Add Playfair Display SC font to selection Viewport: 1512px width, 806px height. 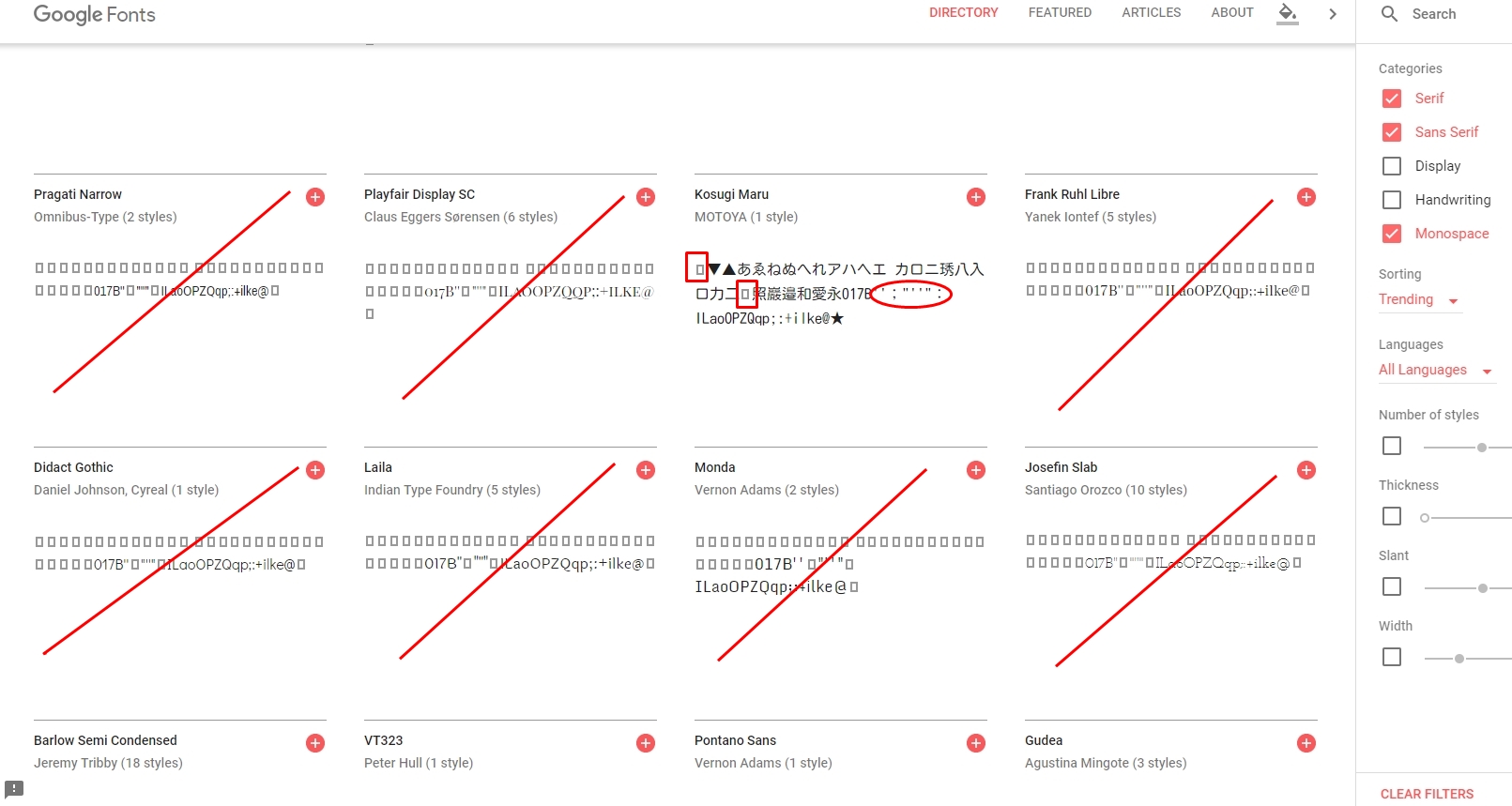[646, 197]
